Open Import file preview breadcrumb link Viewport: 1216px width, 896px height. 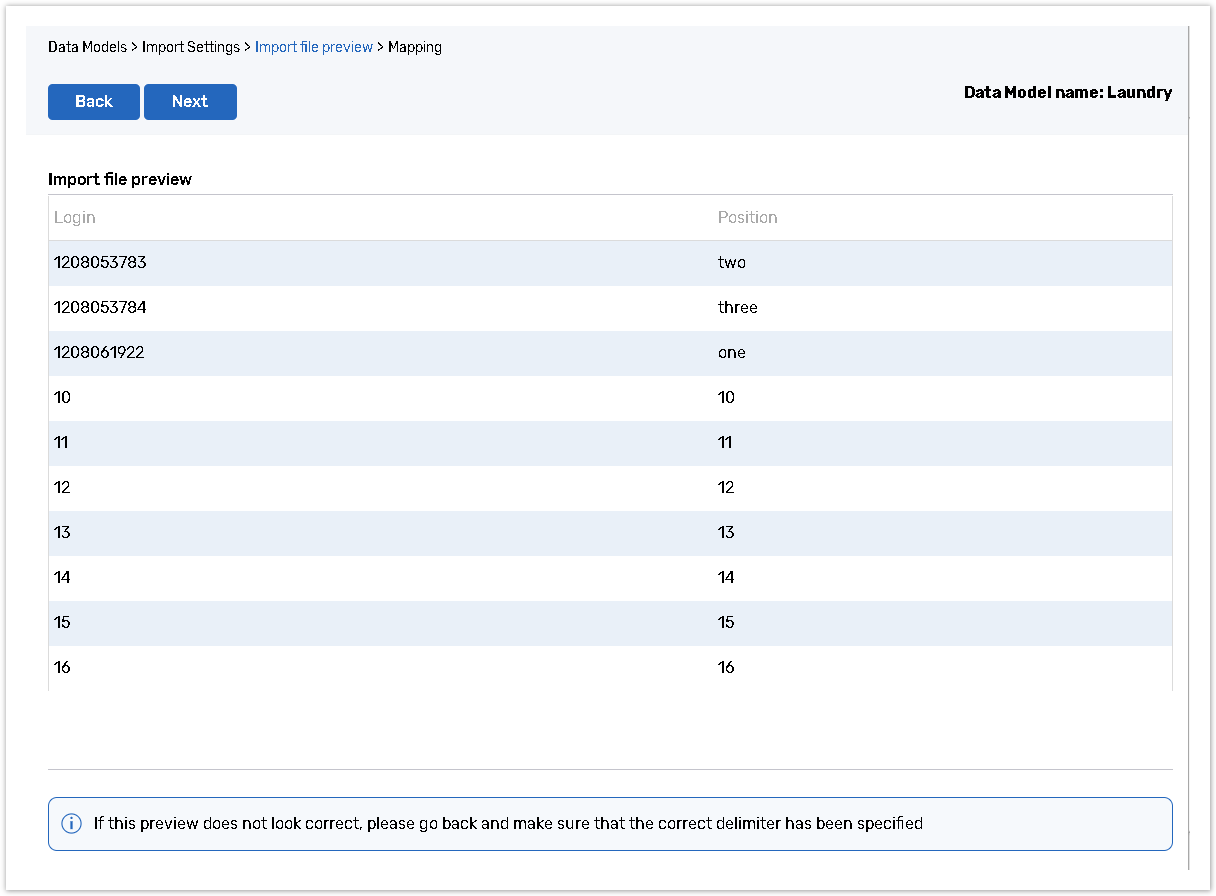pyautogui.click(x=313, y=47)
